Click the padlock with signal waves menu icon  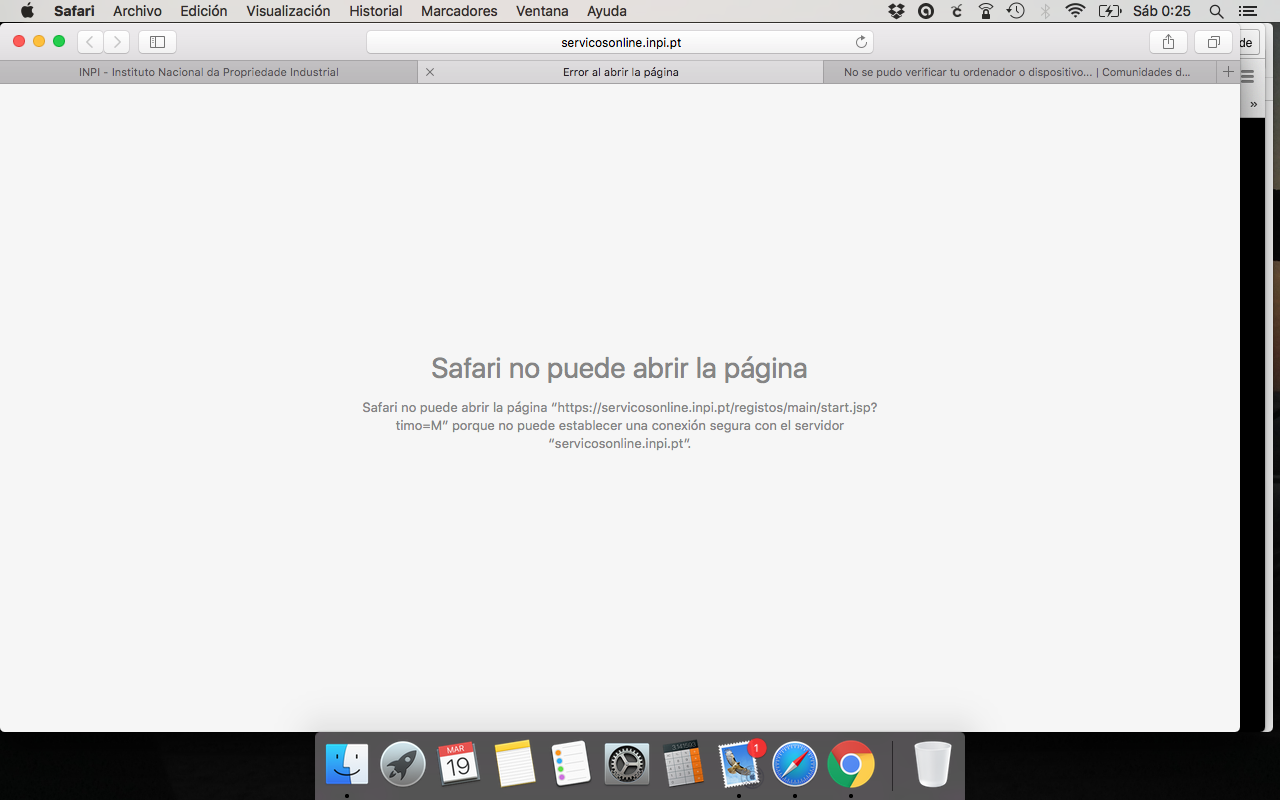(986, 11)
